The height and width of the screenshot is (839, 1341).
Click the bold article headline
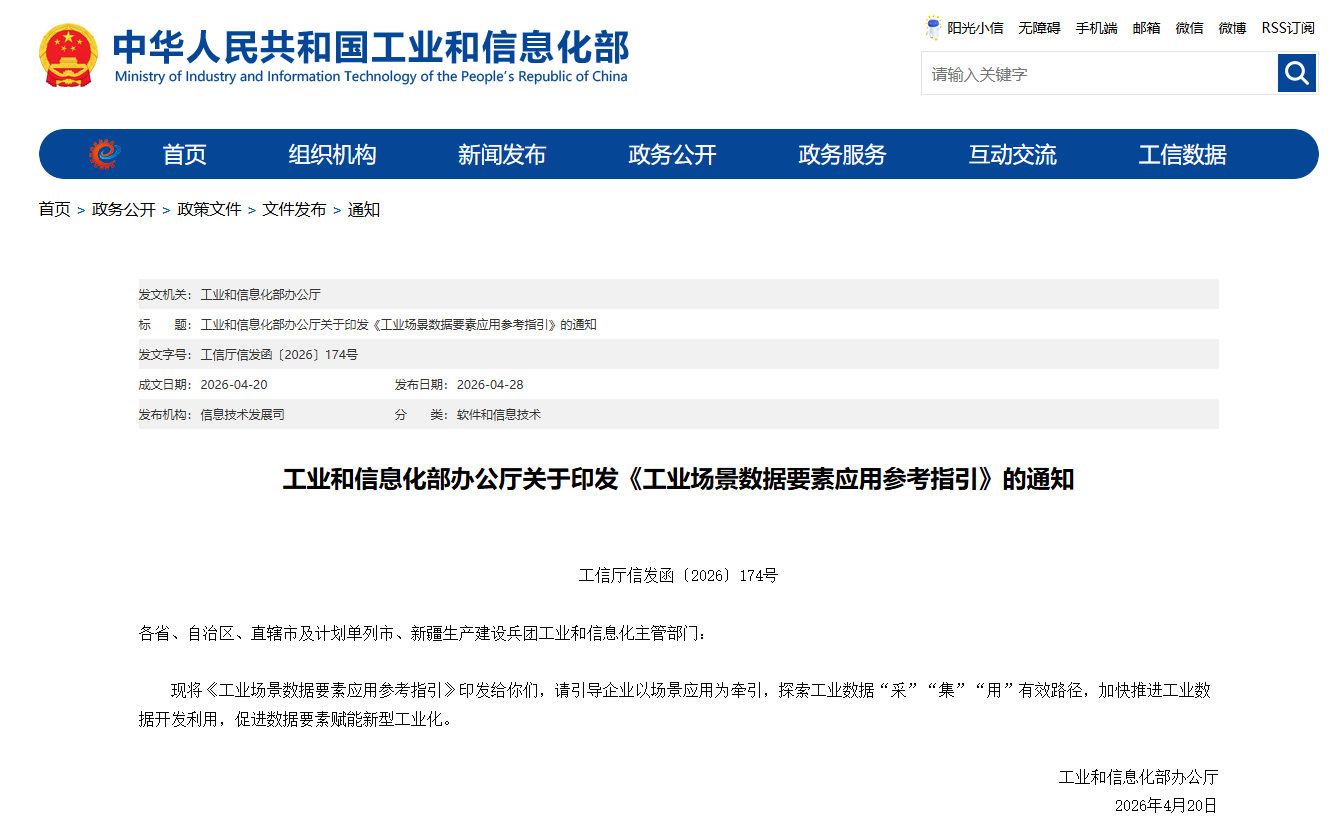679,480
